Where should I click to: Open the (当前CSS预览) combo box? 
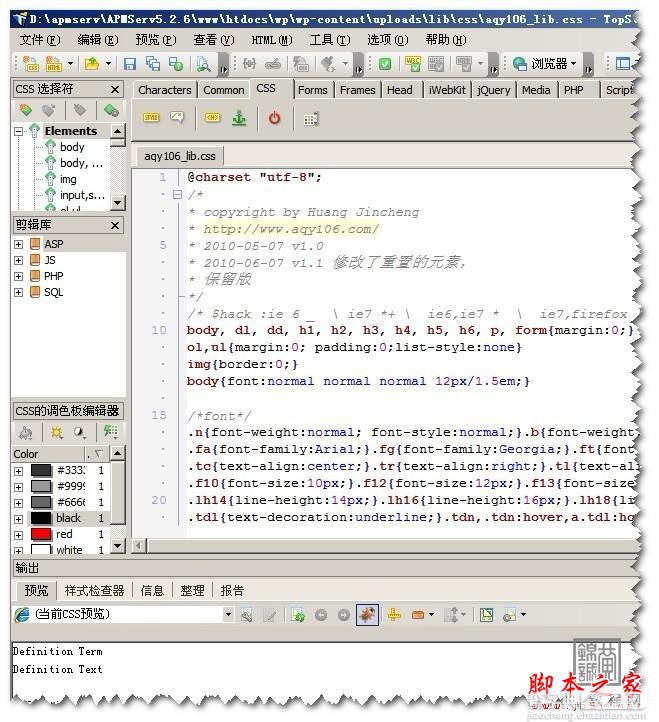(x=123, y=614)
